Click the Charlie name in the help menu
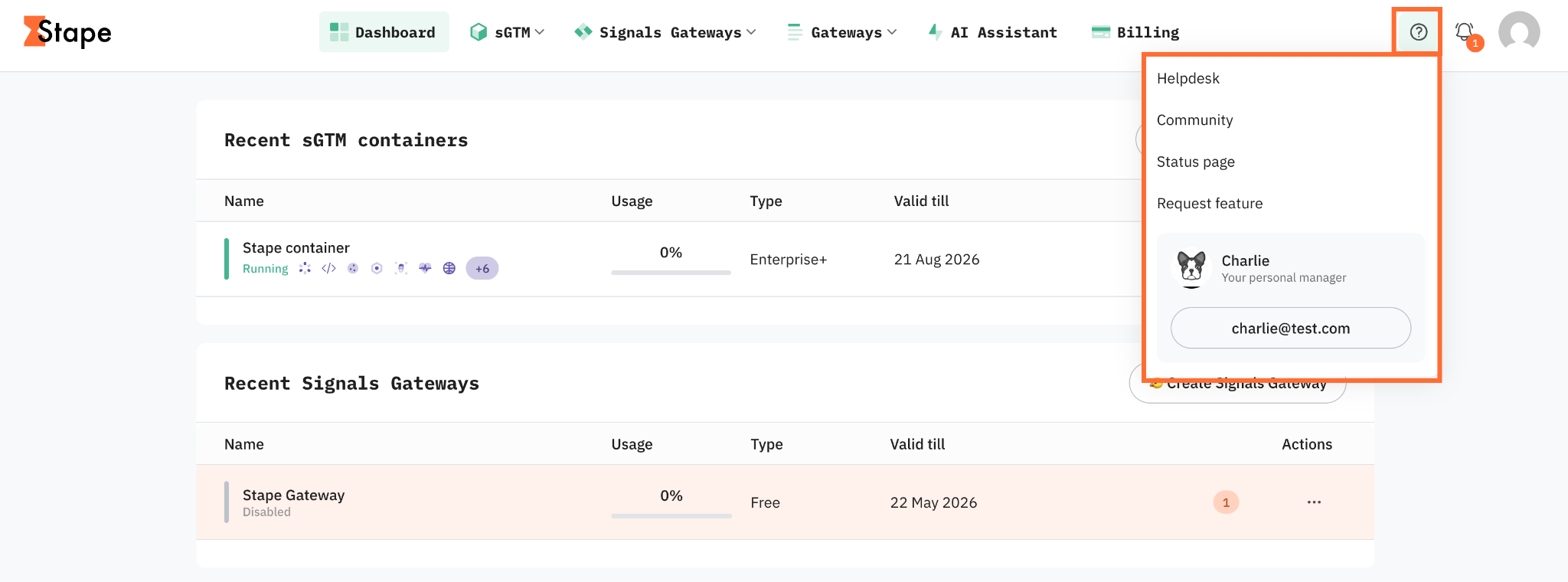This screenshot has width=1568, height=582. [x=1245, y=260]
